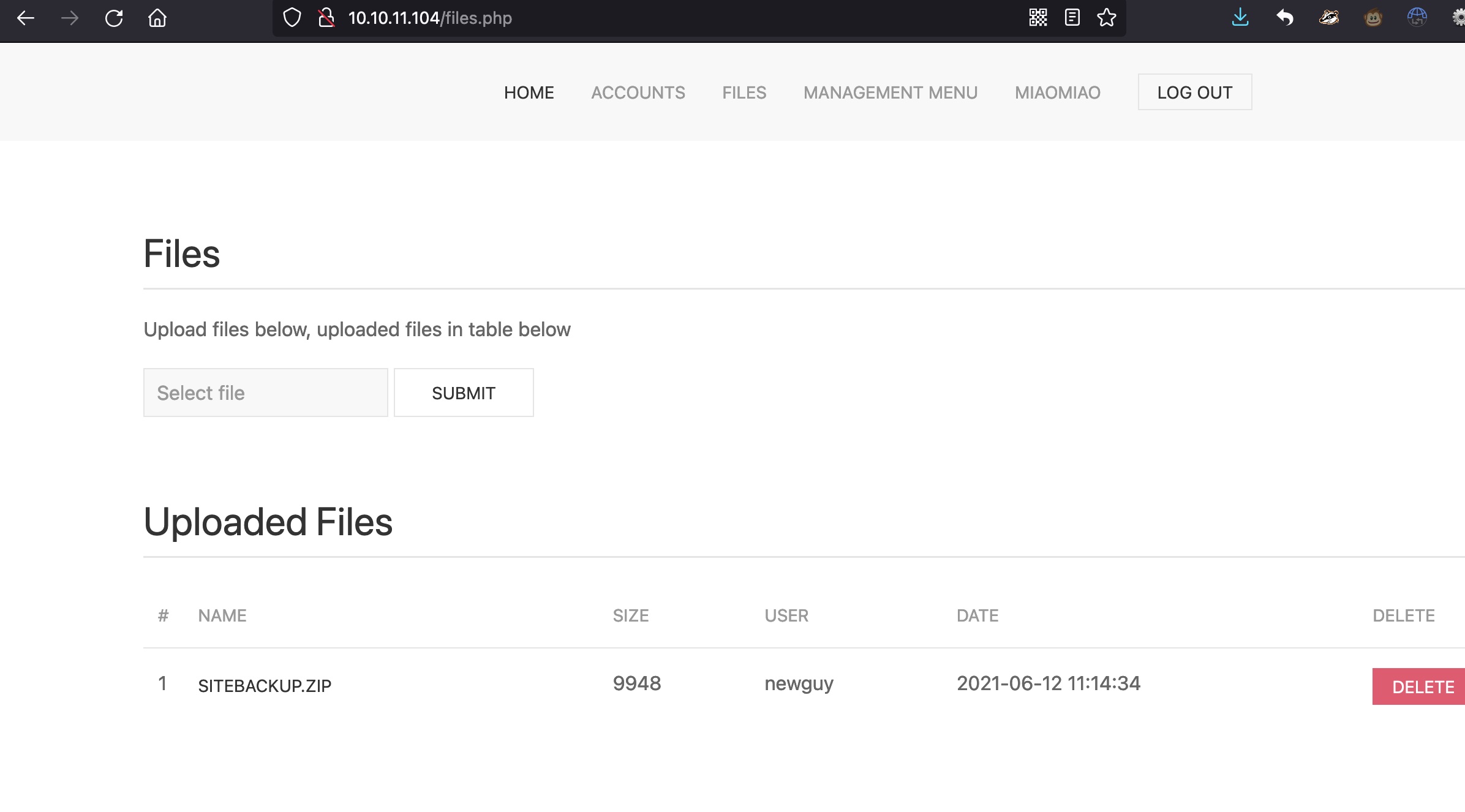Toggle reader view icon
The image size is (1465, 812).
1072,18
